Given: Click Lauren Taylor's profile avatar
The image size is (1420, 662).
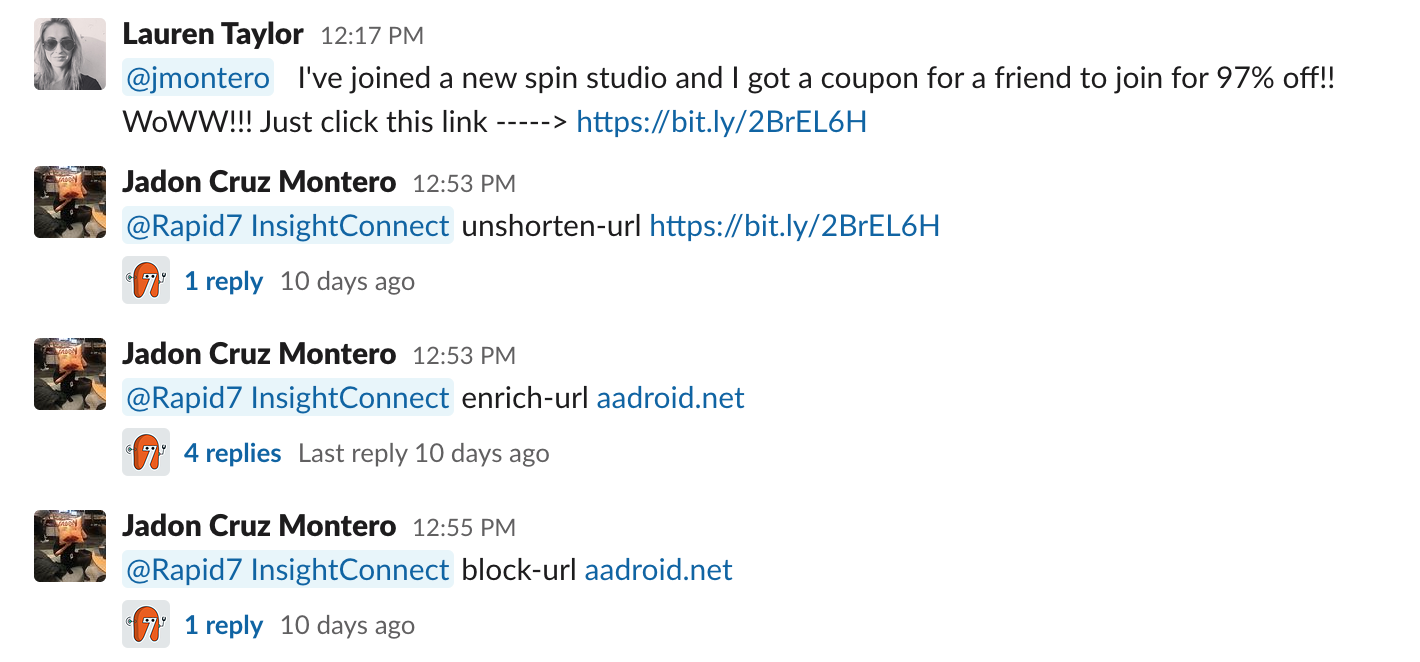Looking at the screenshot, I should pyautogui.click(x=70, y=54).
